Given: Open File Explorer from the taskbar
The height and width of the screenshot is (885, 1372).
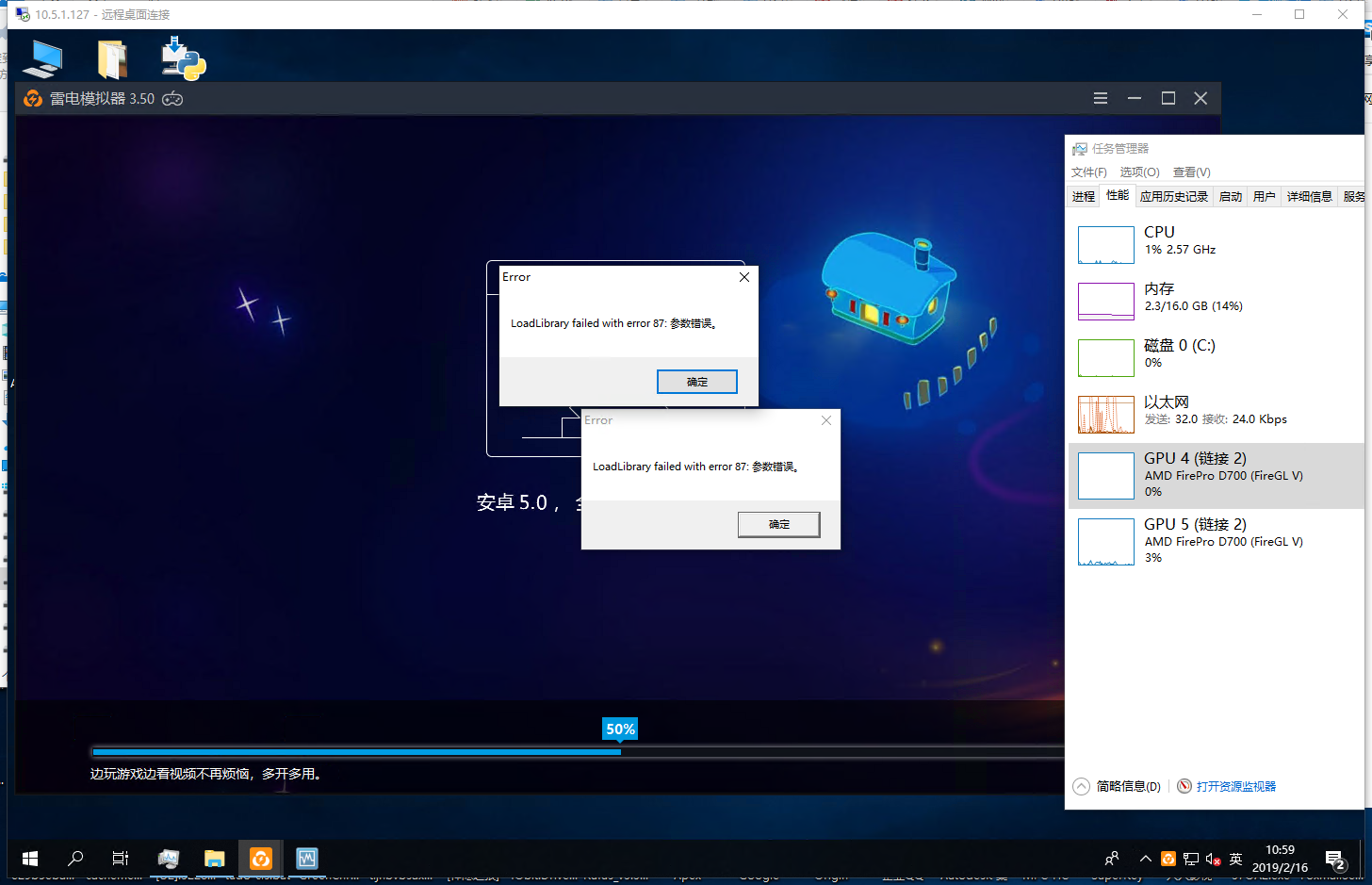Looking at the screenshot, I should click(x=215, y=859).
